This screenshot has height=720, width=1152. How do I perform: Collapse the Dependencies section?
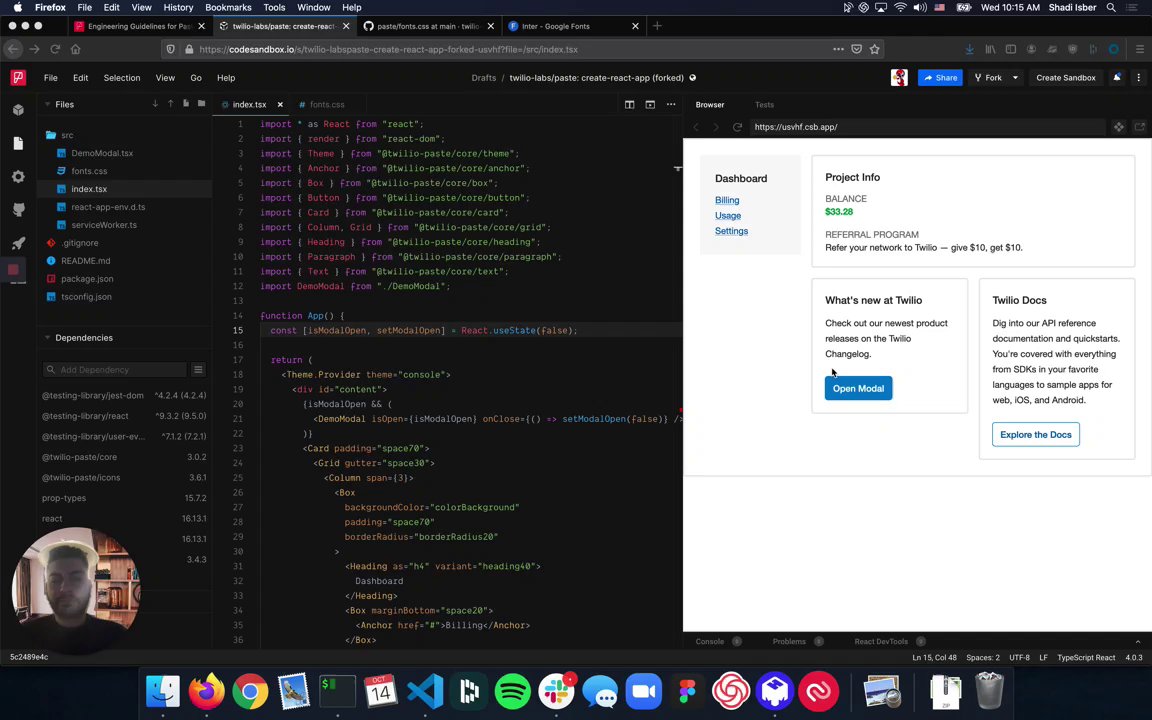pyautogui.click(x=48, y=338)
